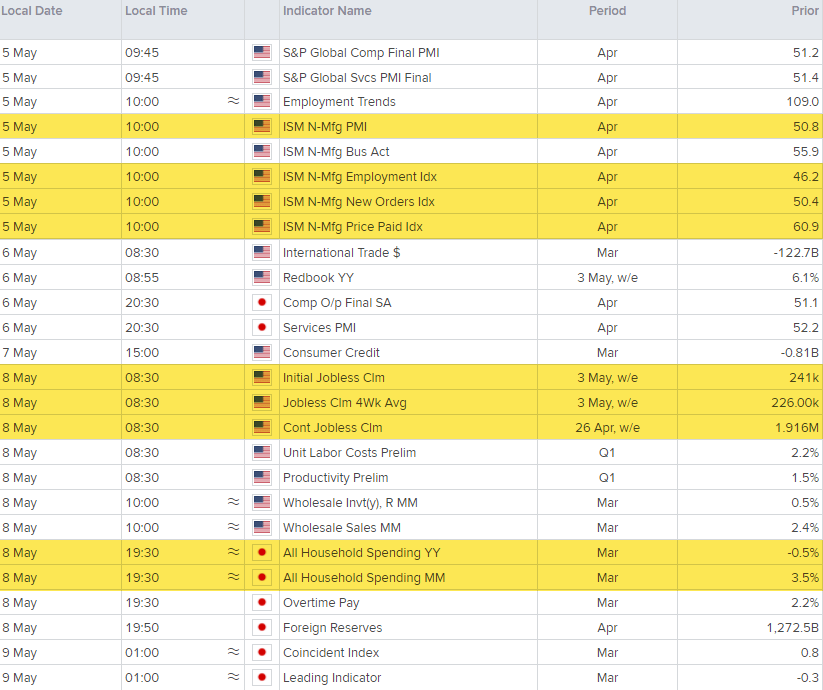Image resolution: width=823 pixels, height=690 pixels.
Task: Click the Japan flag next to Services PMI
Action: (x=262, y=327)
